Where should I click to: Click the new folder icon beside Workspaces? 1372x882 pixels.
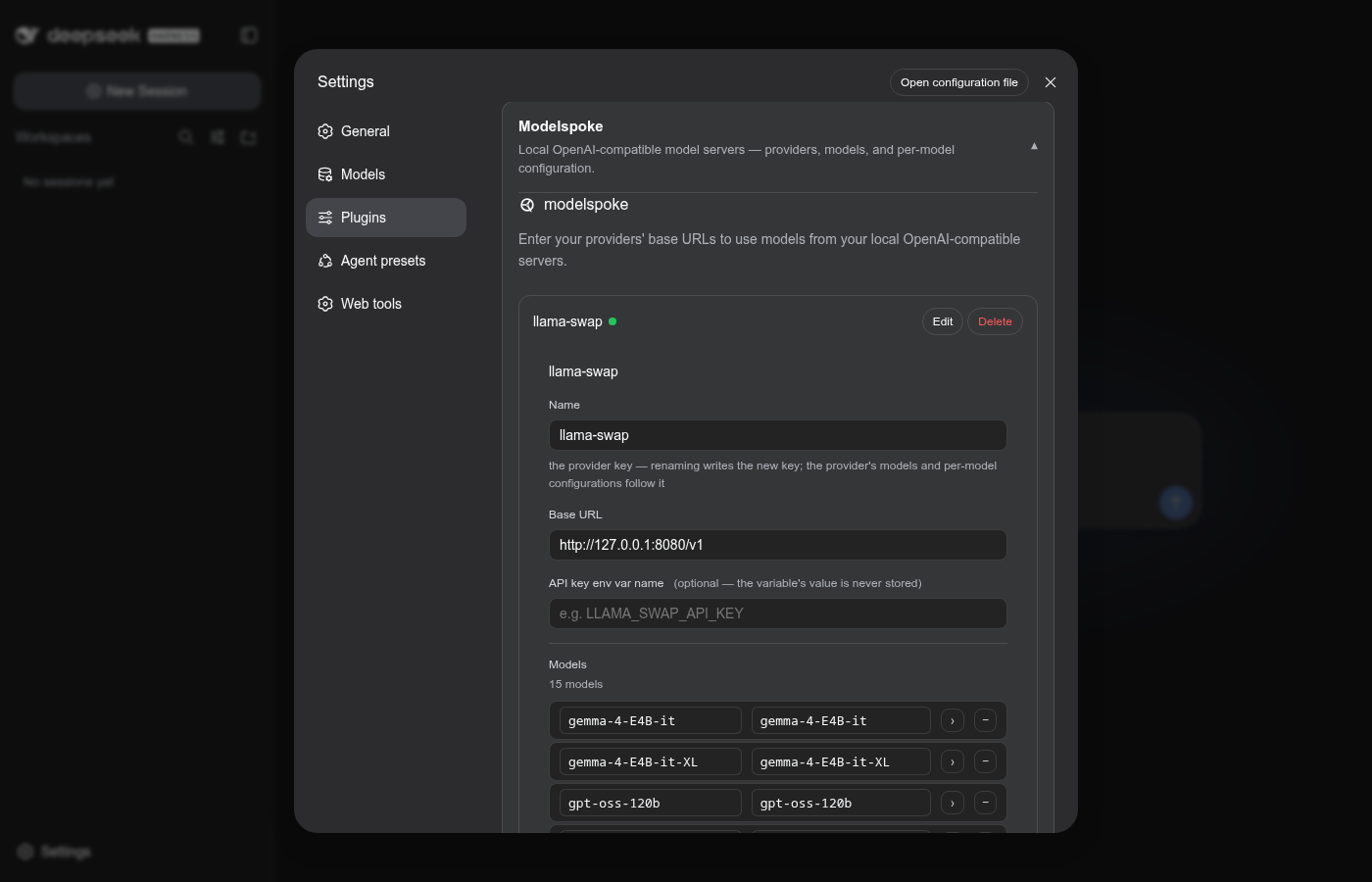[249, 137]
